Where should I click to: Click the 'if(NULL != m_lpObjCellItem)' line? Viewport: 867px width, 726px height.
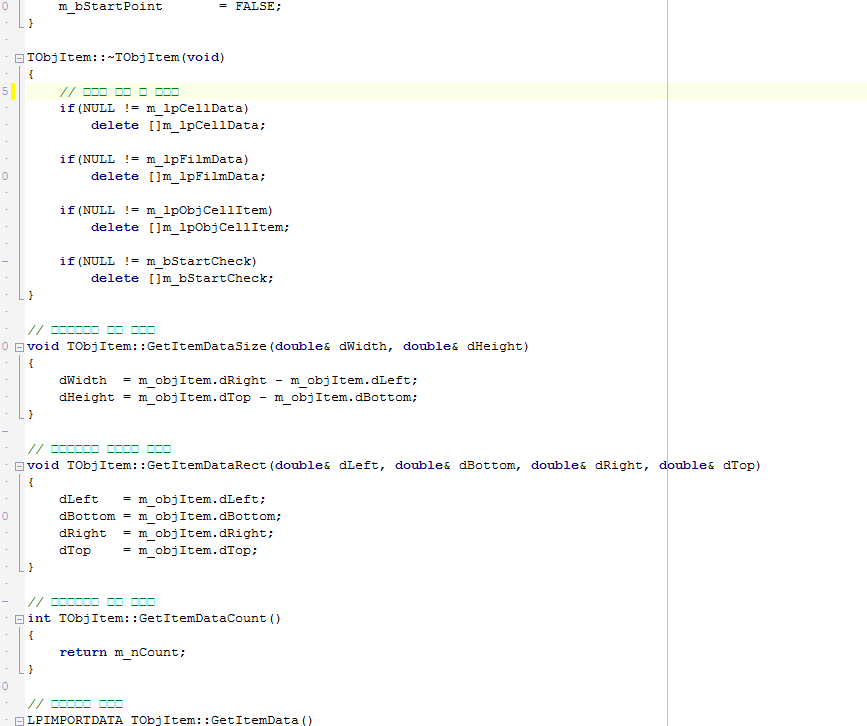coord(165,210)
